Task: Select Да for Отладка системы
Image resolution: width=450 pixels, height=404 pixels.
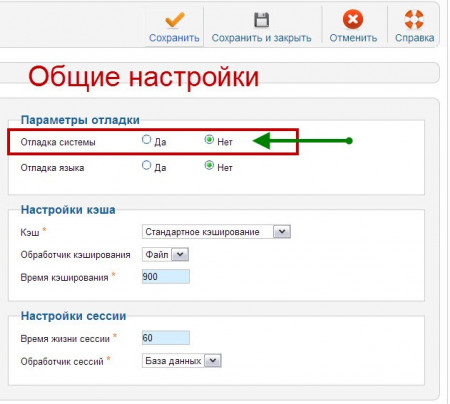Action: point(146,139)
